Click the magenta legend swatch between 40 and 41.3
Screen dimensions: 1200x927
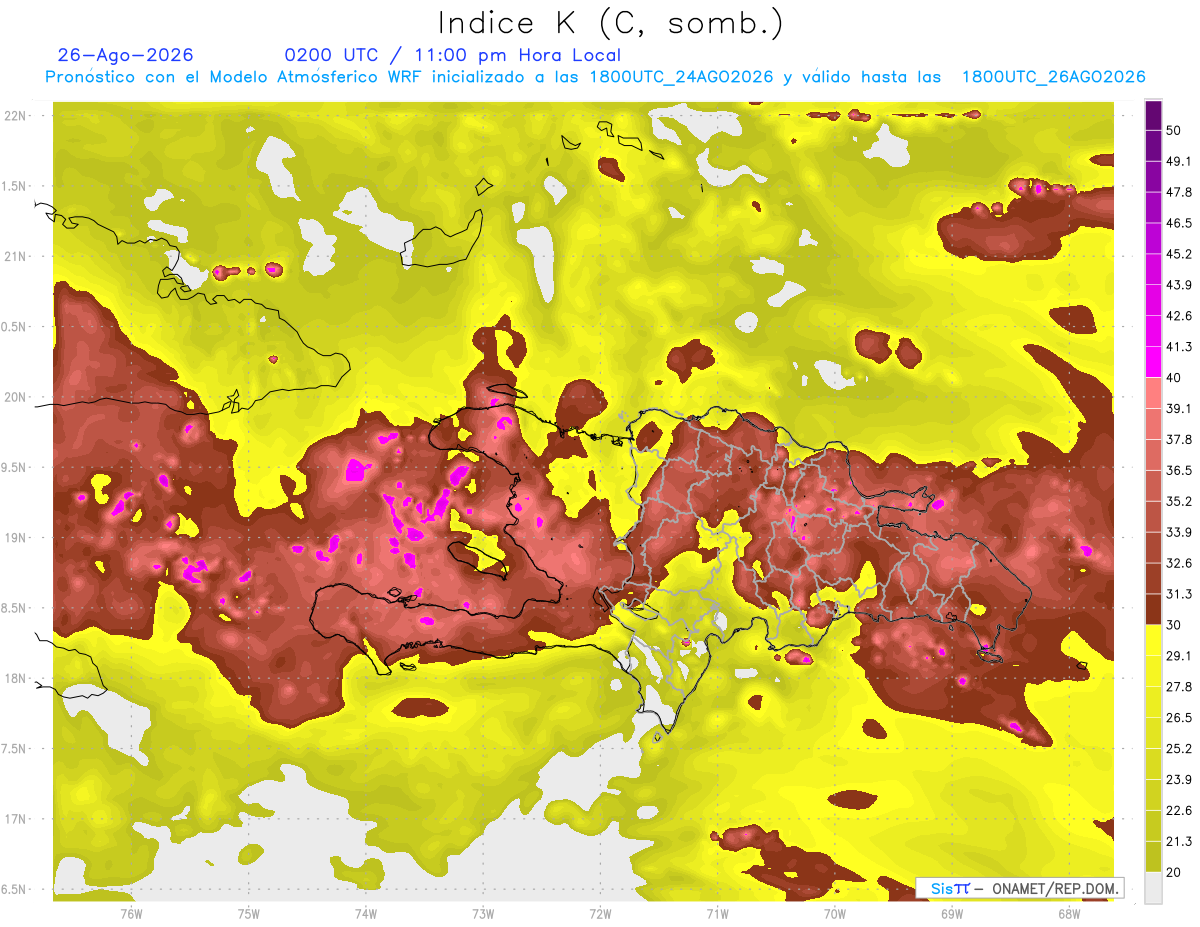pos(1153,362)
